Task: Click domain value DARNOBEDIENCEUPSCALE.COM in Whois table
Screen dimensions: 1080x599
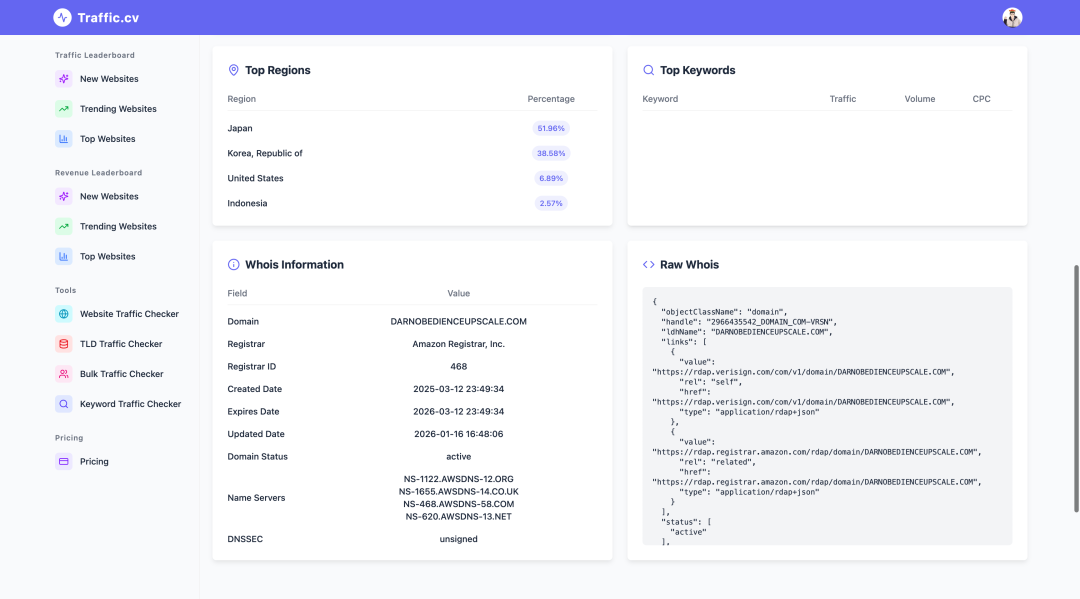Action: pos(458,322)
